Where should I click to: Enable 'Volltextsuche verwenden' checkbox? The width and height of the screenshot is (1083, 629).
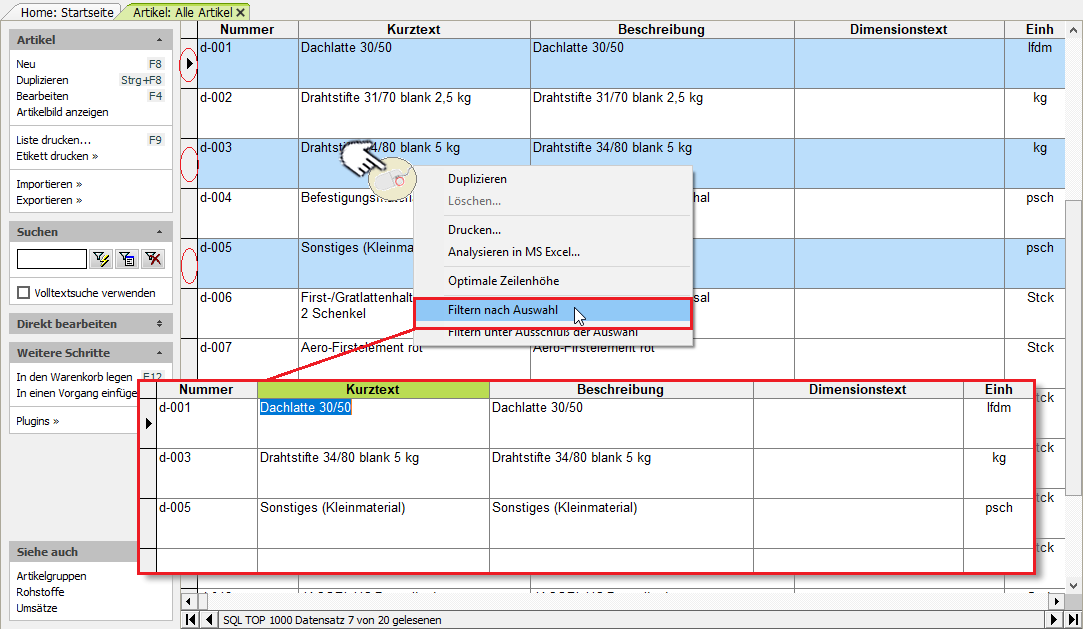pyautogui.click(x=24, y=293)
